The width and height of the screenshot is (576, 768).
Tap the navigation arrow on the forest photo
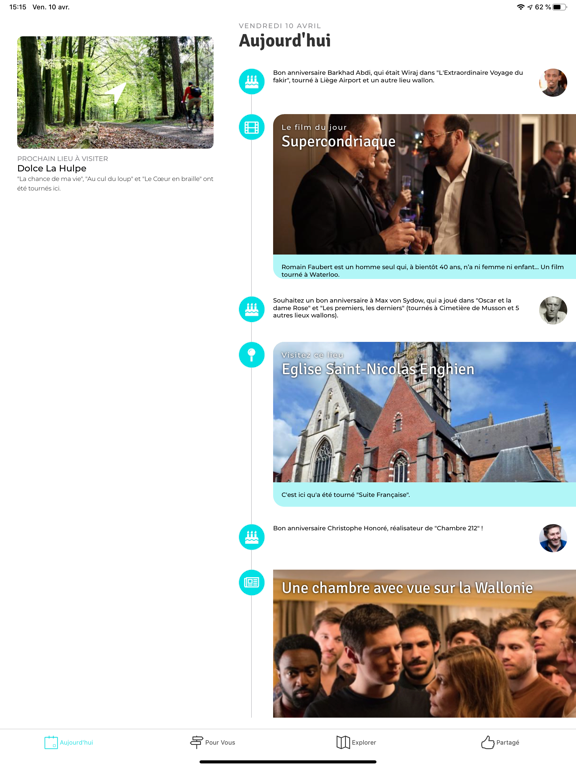coord(116,92)
